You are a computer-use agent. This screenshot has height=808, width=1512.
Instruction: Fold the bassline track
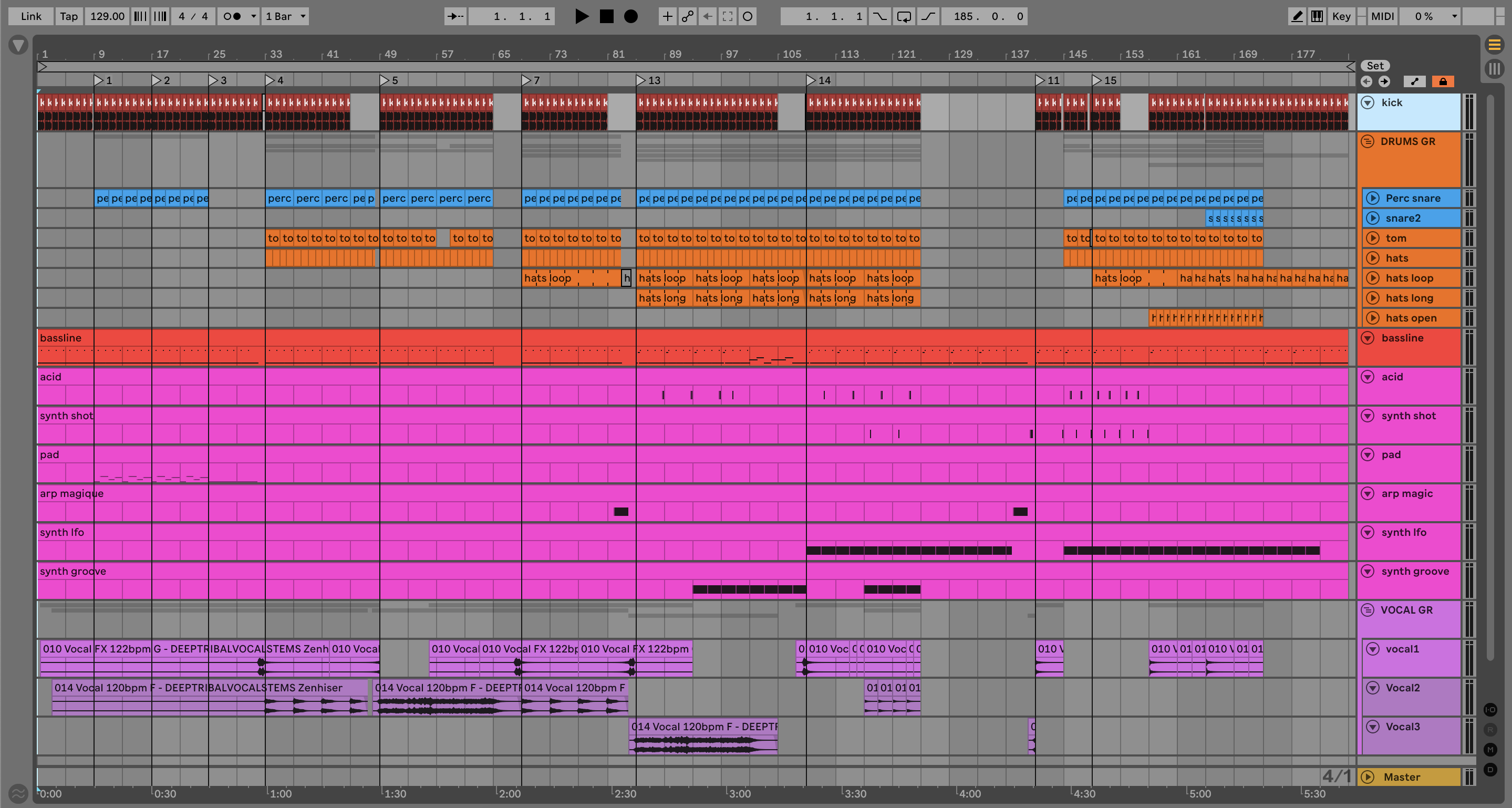1368,338
